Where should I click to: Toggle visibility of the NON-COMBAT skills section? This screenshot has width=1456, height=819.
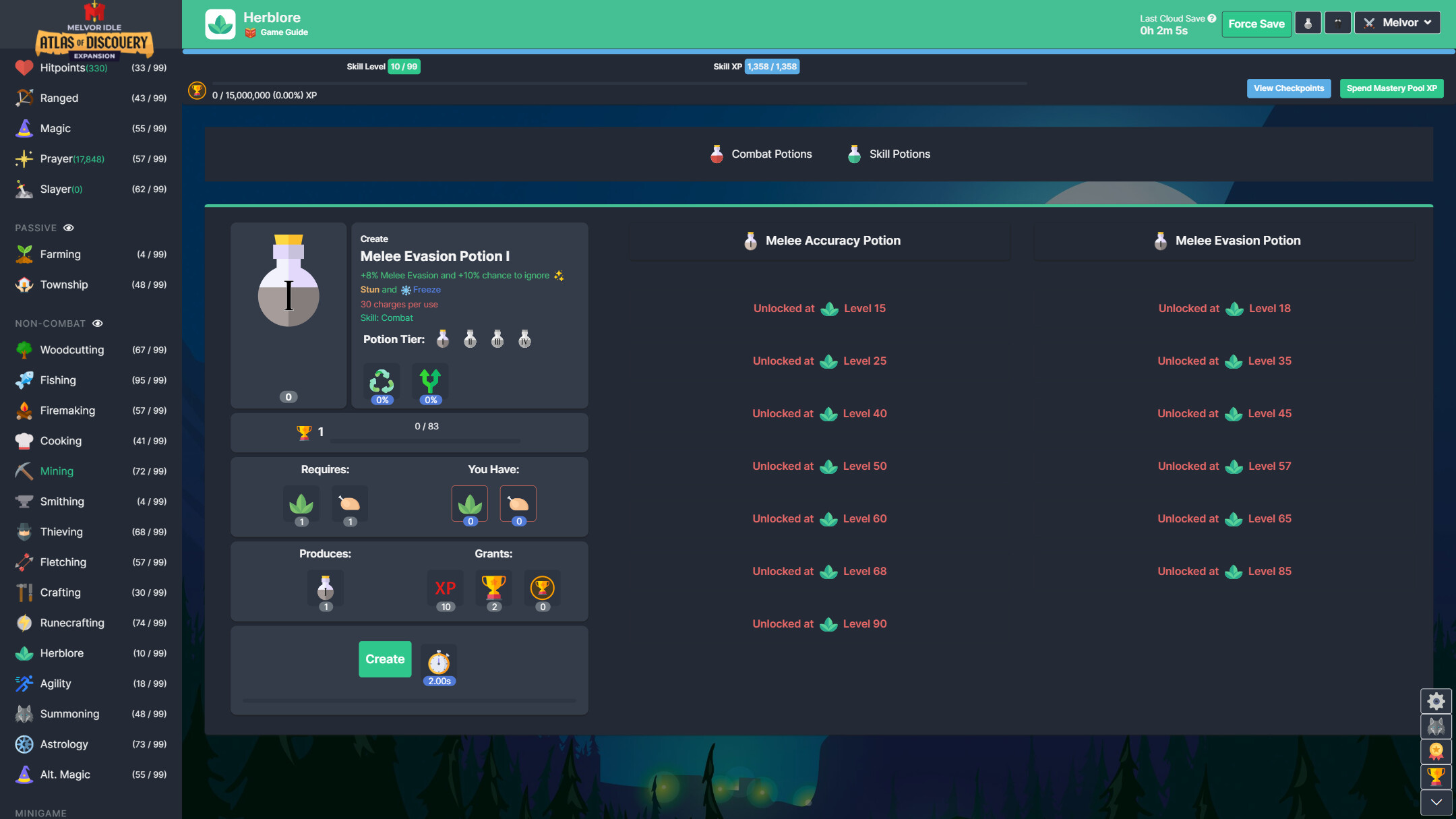pos(97,324)
